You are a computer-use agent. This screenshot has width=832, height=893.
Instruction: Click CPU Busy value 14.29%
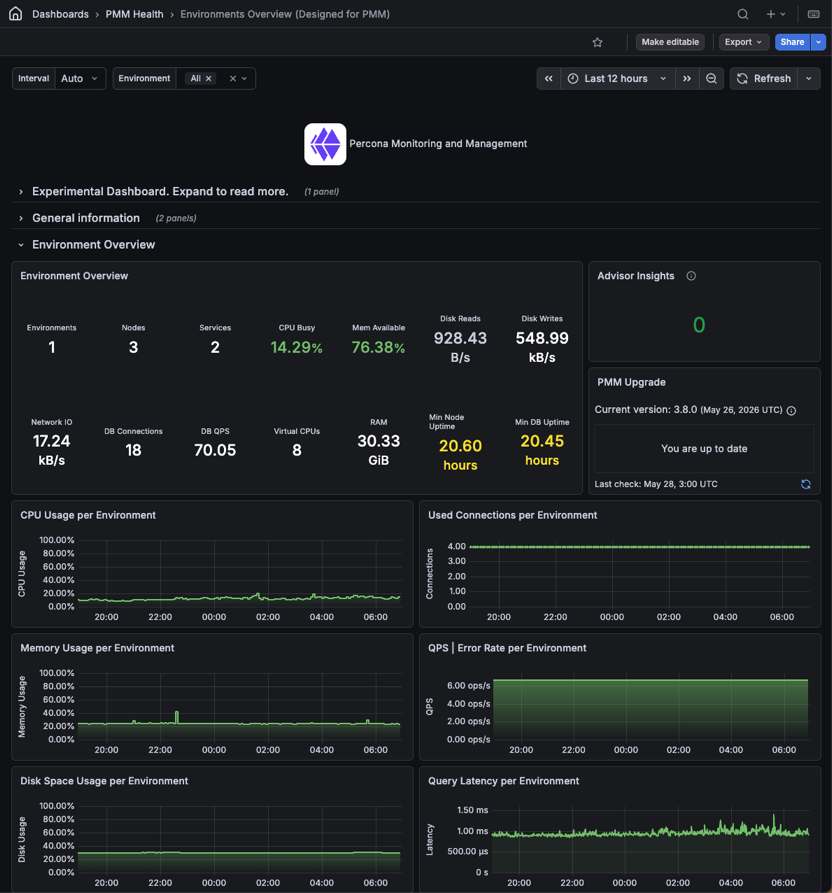(296, 347)
